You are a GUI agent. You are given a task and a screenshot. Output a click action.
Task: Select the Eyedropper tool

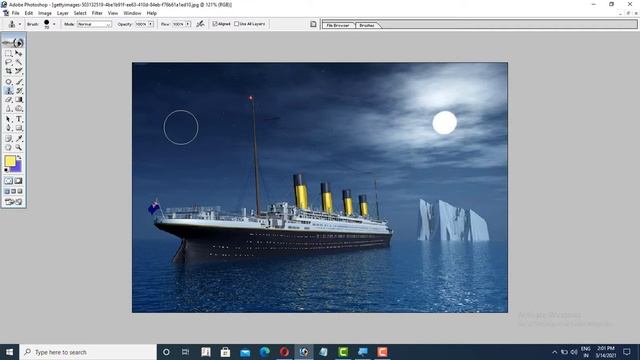click(19, 139)
